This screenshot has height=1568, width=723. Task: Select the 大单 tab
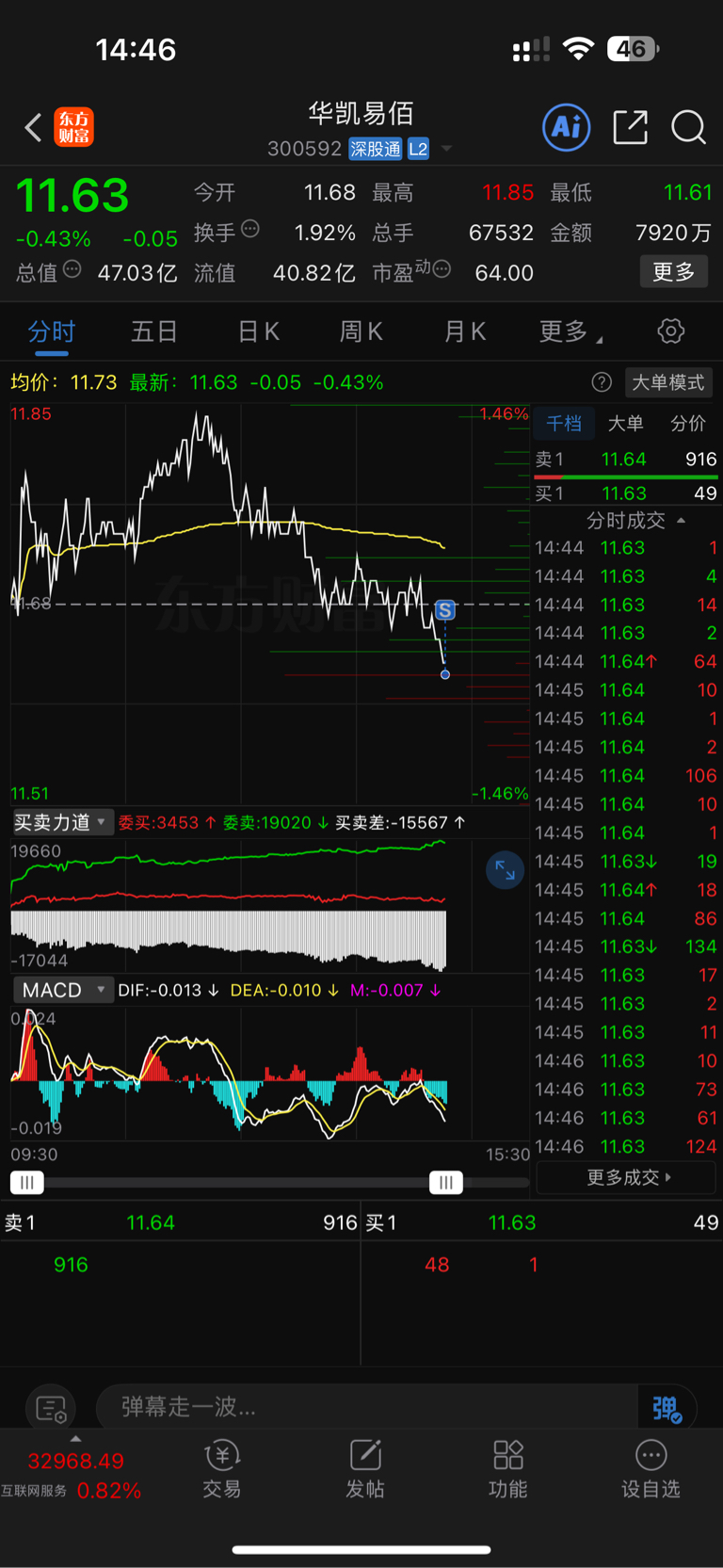625,424
